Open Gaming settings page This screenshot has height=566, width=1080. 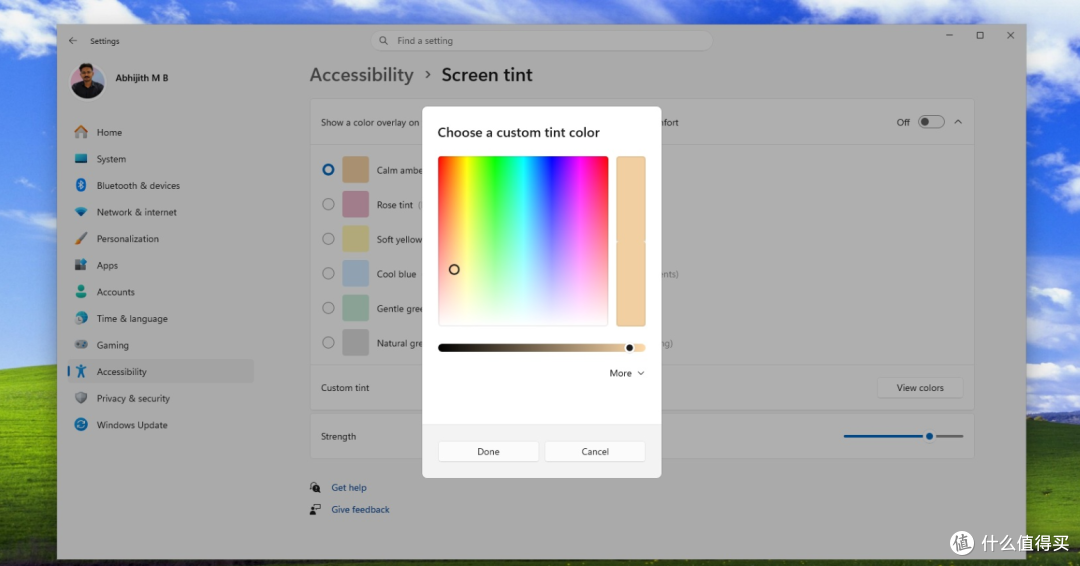(x=160, y=345)
